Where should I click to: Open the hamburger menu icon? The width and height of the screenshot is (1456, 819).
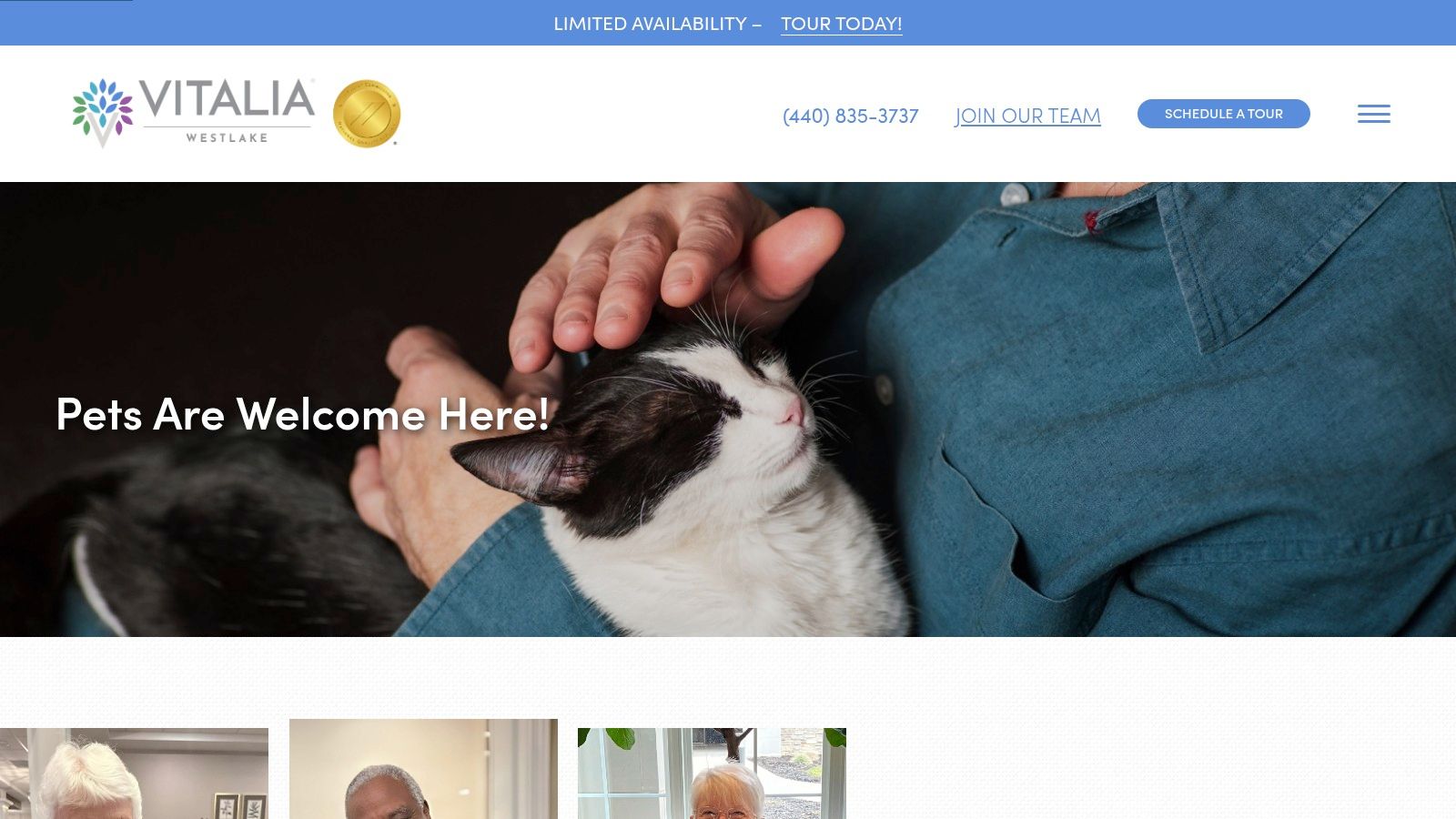pos(1373,114)
